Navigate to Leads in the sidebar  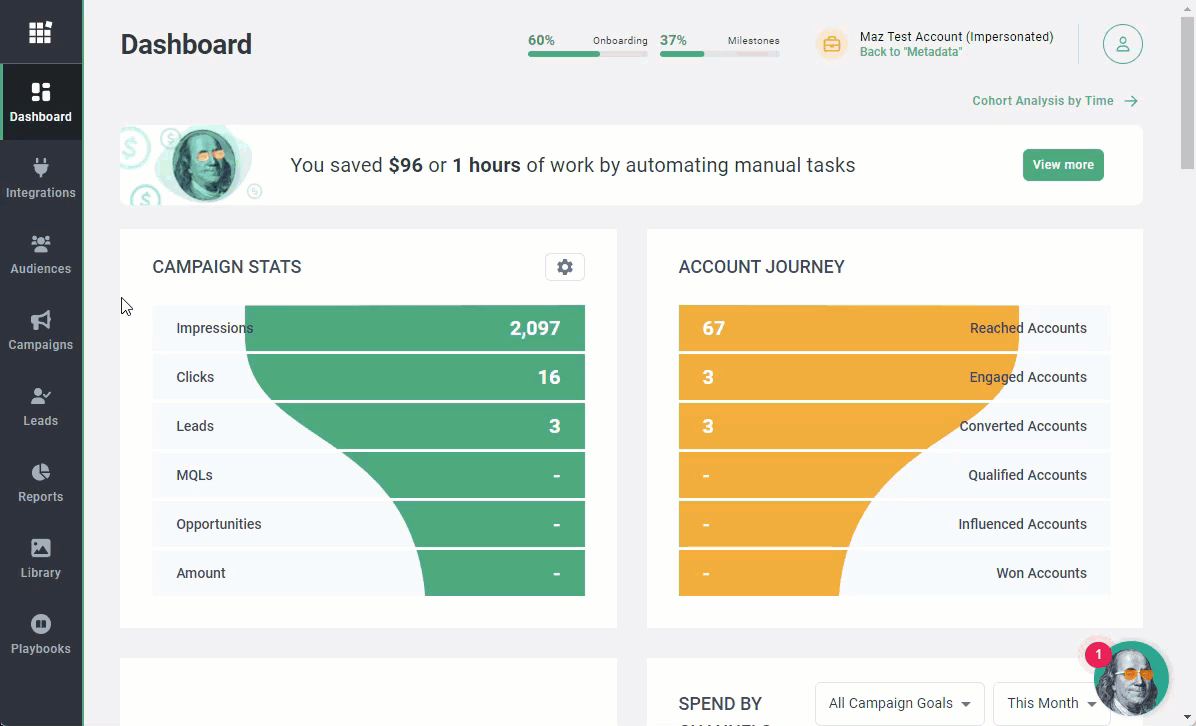point(41,406)
